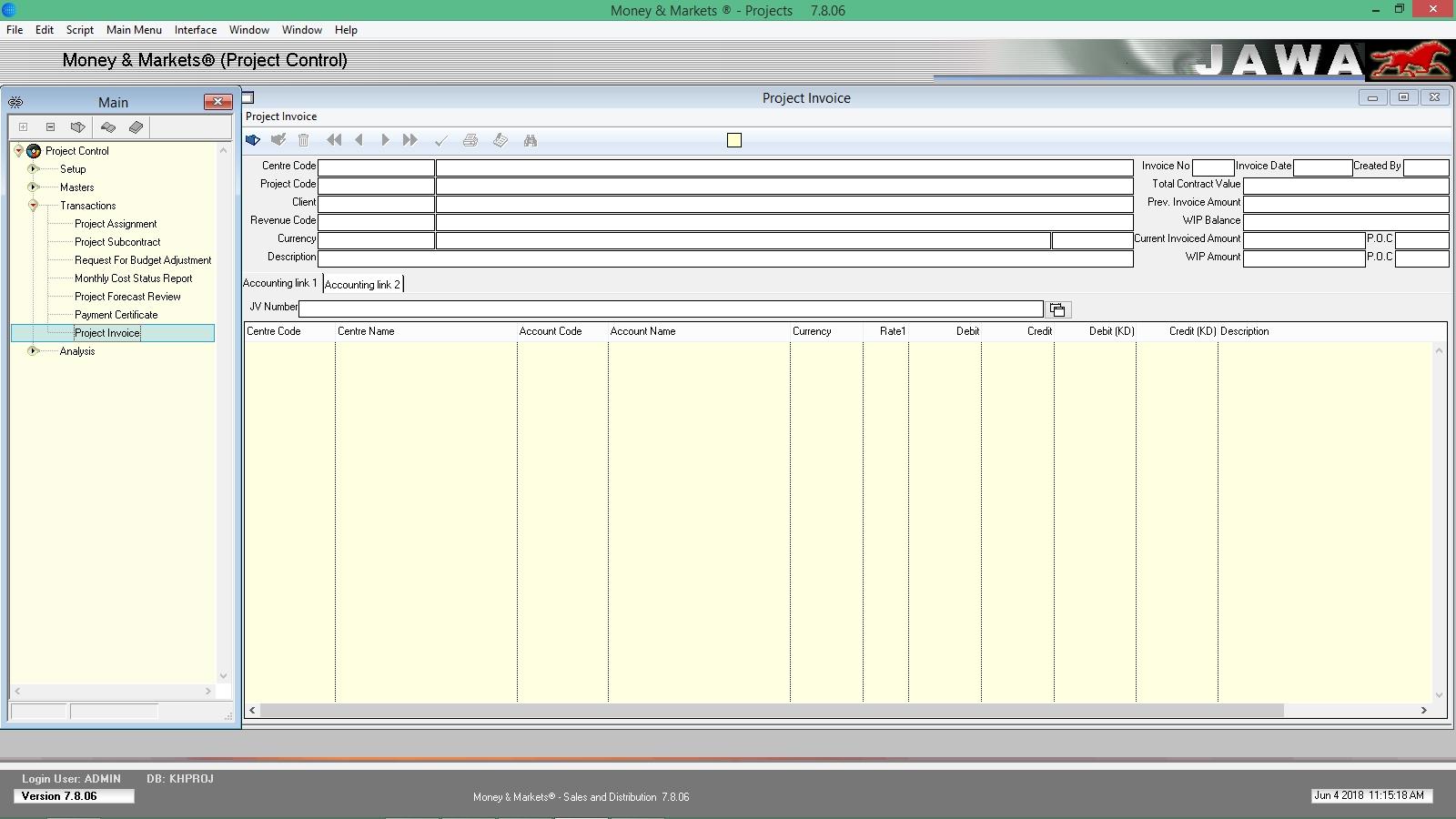Click the date-time display in status bar
Image resolution: width=1456 pixels, height=819 pixels.
point(1372,795)
